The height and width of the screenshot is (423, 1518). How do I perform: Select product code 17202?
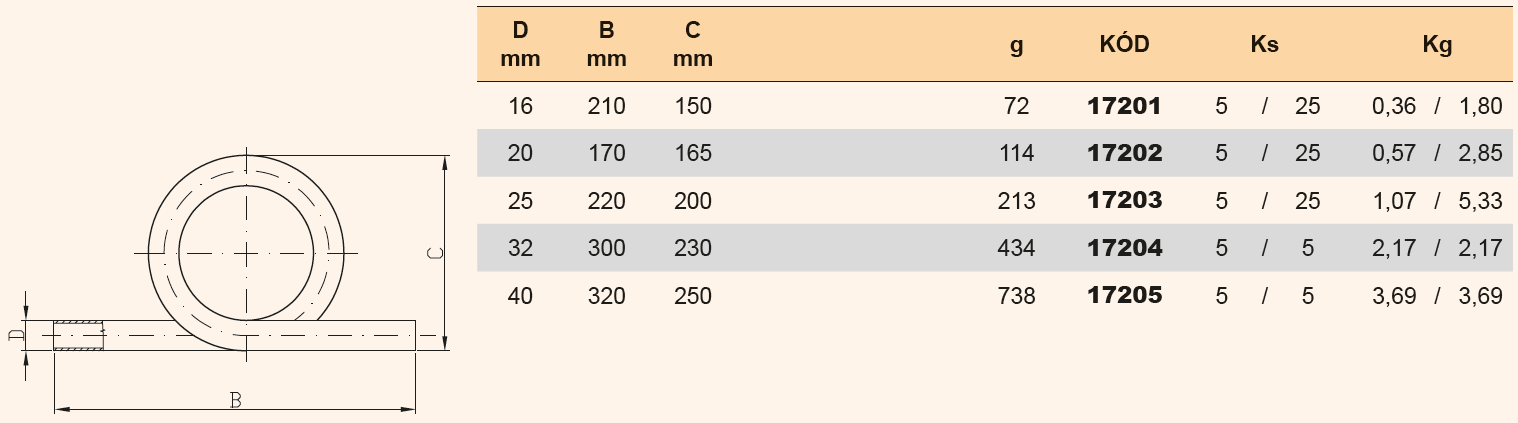click(x=1124, y=153)
